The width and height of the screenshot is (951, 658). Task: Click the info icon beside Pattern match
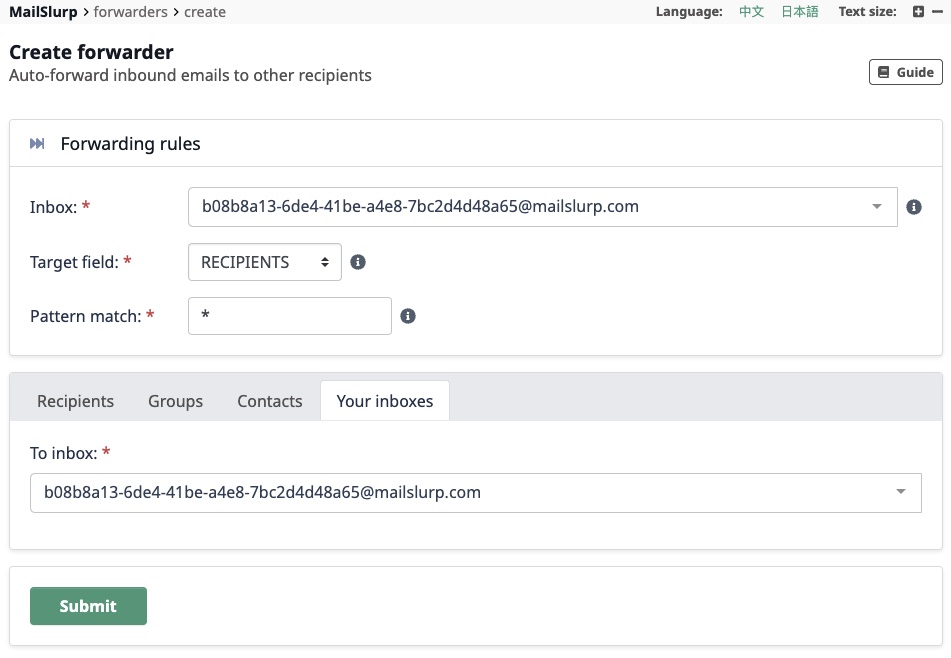click(x=408, y=316)
